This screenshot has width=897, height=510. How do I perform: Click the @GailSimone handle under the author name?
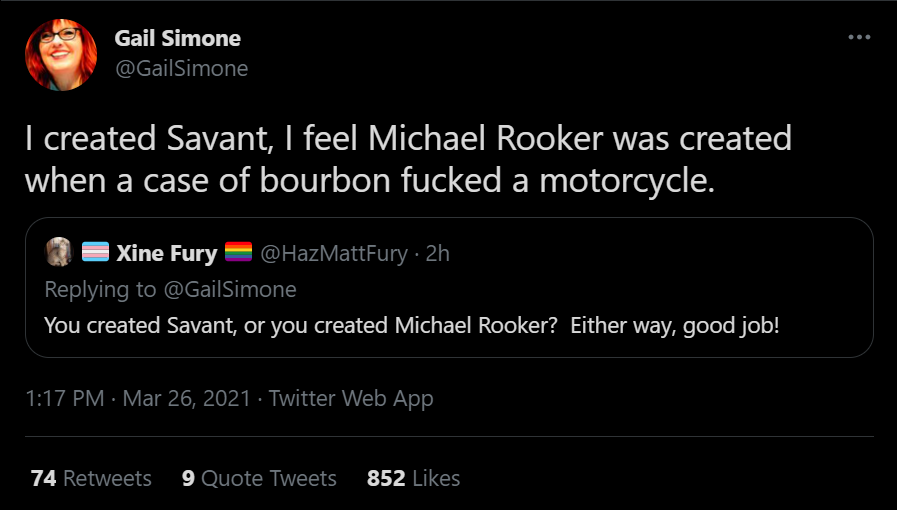pyautogui.click(x=181, y=68)
